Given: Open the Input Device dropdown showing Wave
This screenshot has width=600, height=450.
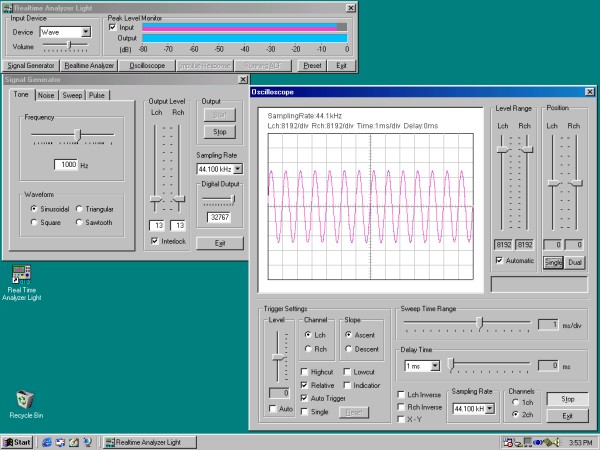Looking at the screenshot, I should [x=86, y=32].
